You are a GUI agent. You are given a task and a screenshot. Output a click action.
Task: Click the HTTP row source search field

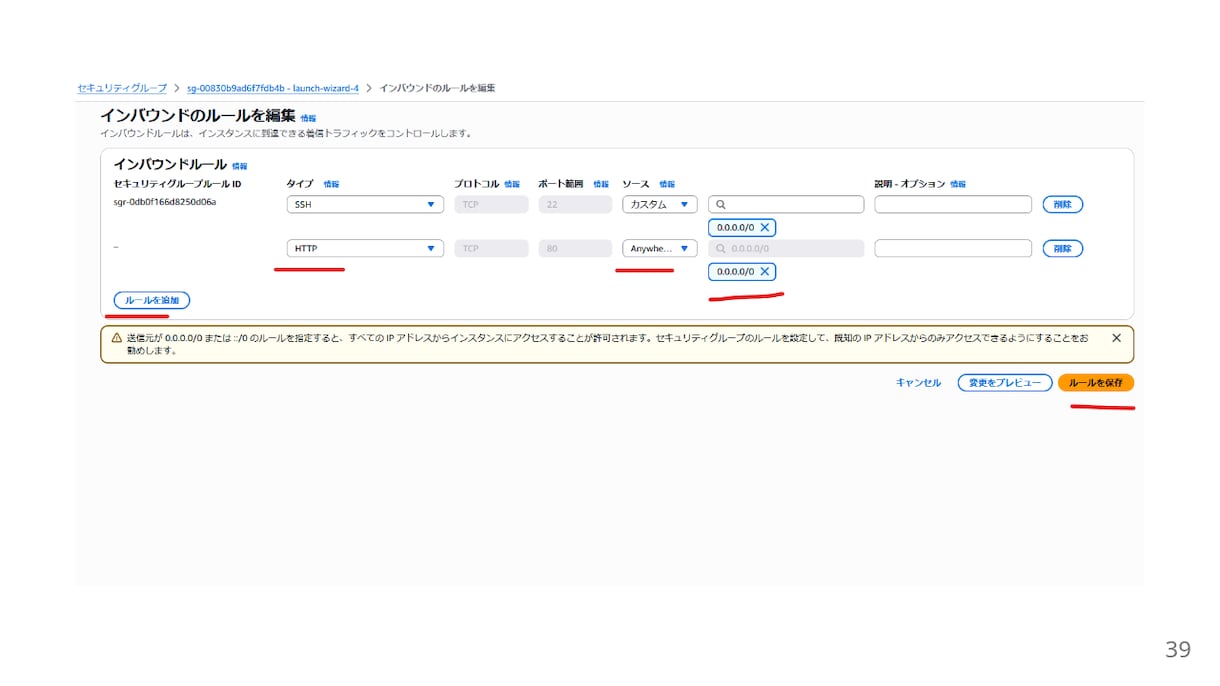point(786,248)
